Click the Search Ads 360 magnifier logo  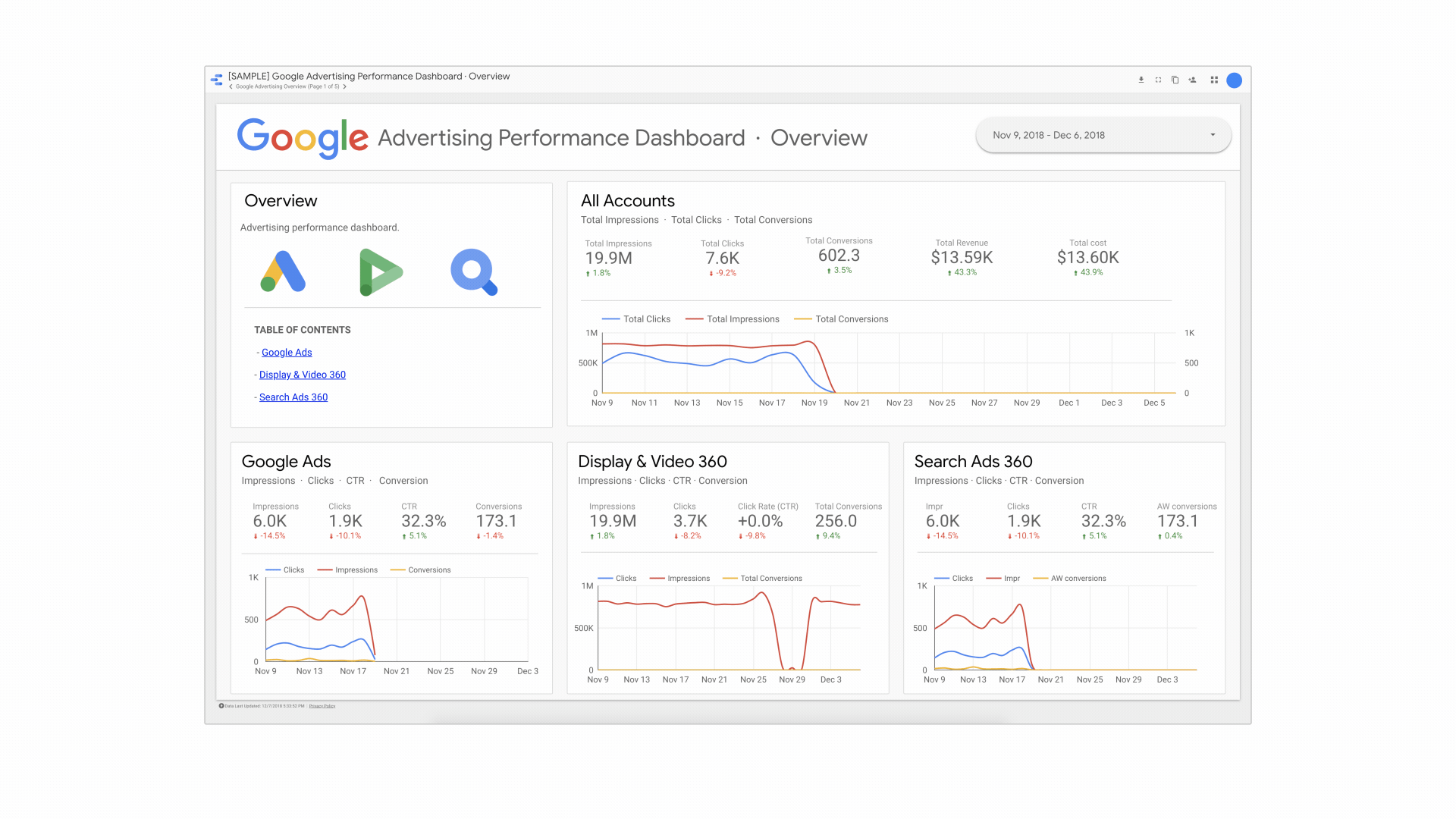[x=474, y=271]
